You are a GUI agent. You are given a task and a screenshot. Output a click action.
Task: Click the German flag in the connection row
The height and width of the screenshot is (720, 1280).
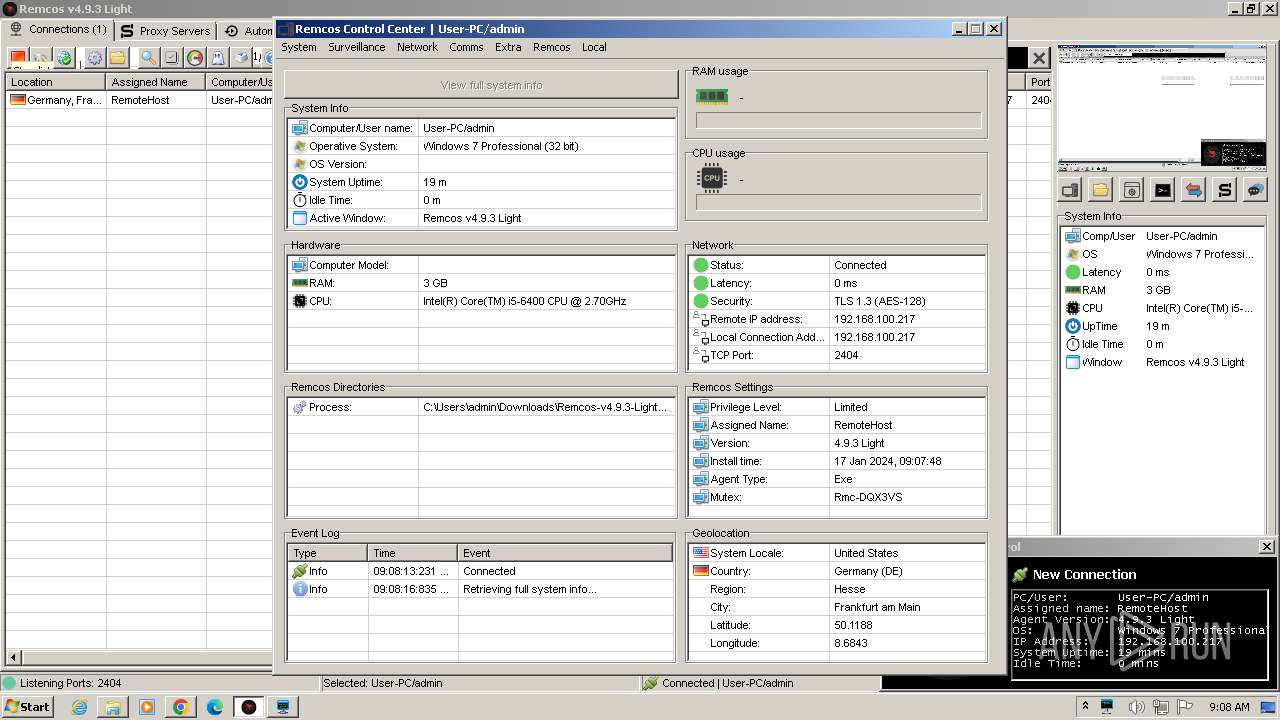[x=17, y=100]
